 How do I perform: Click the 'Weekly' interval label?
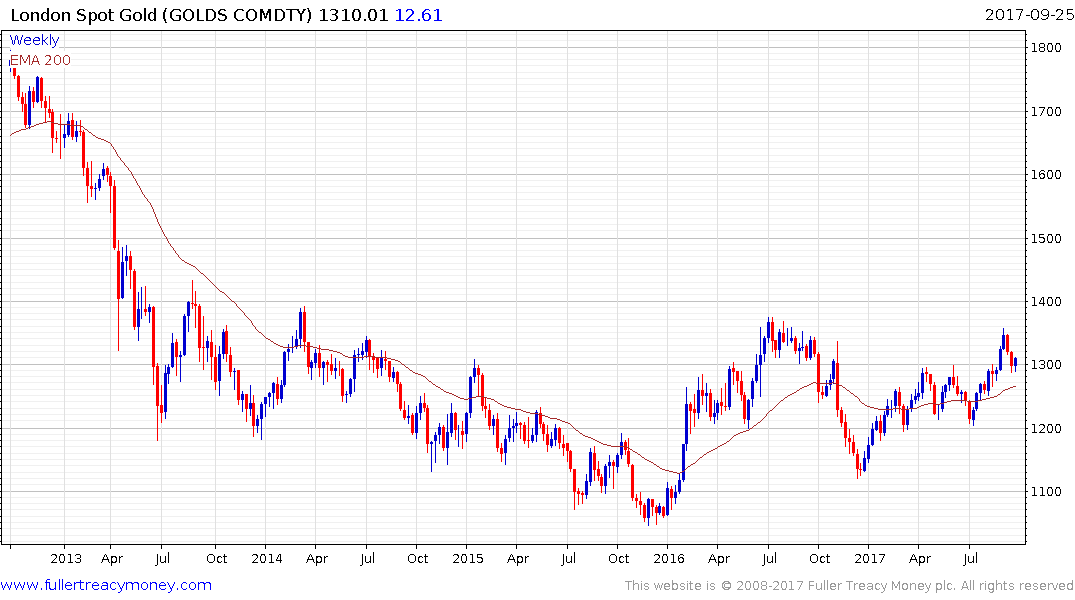click(x=34, y=40)
